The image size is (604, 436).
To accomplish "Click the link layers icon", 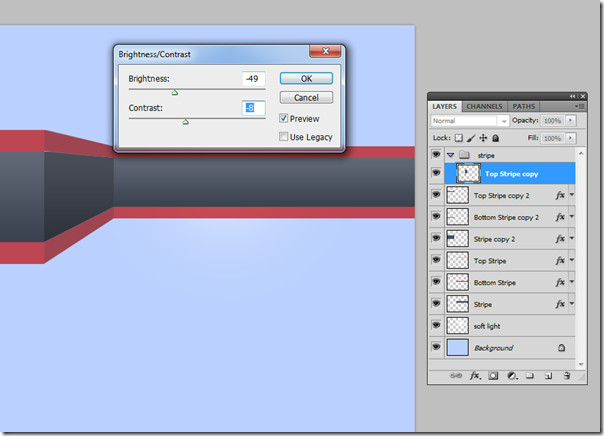I will point(456,376).
